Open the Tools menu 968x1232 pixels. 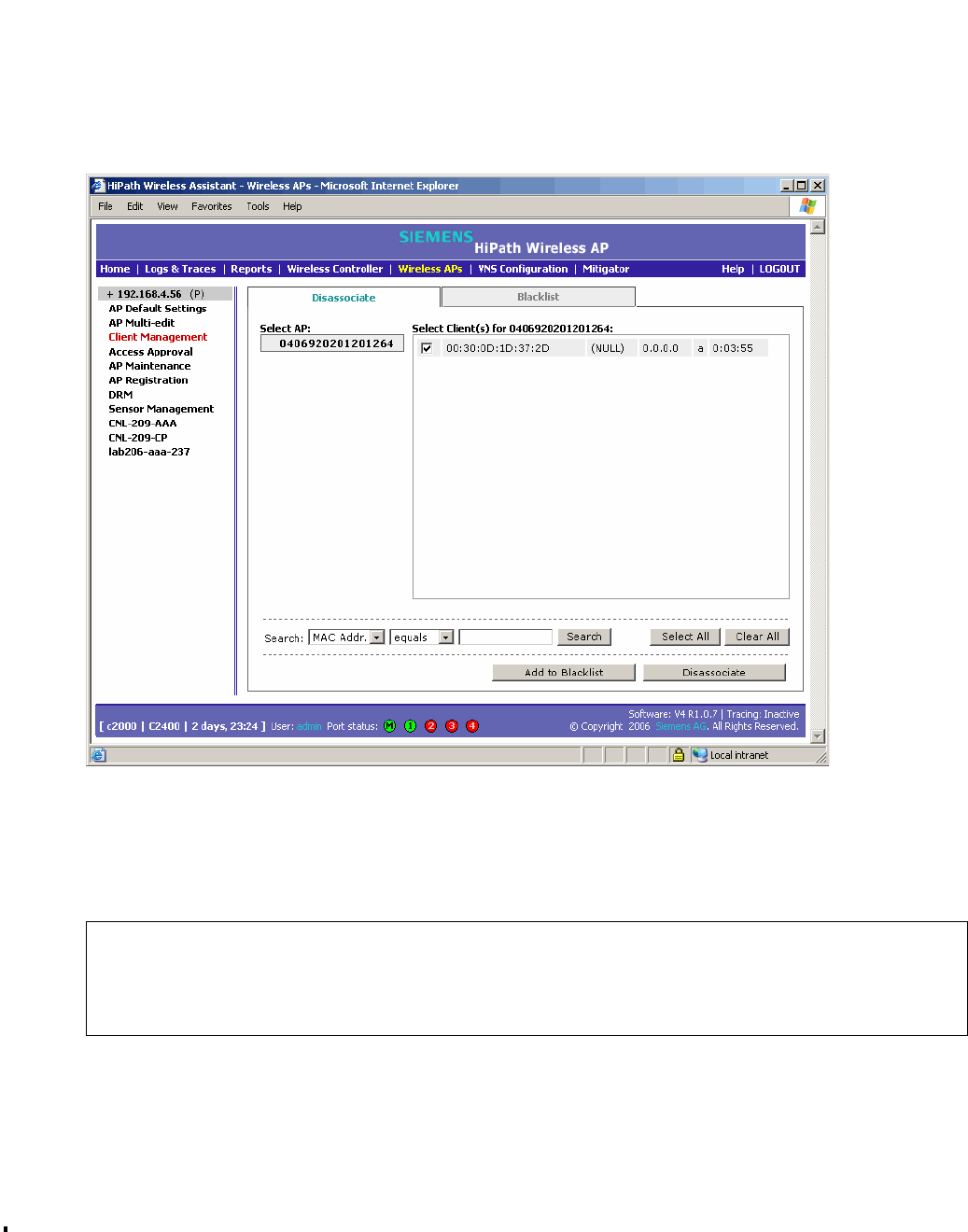(x=258, y=206)
